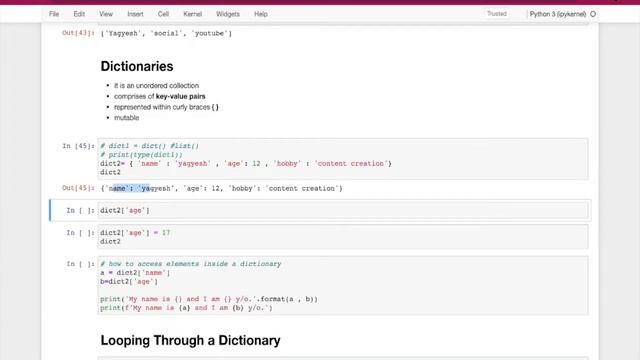Open the File menu
Image resolution: width=640 pixels, height=360 pixels.
coord(54,14)
